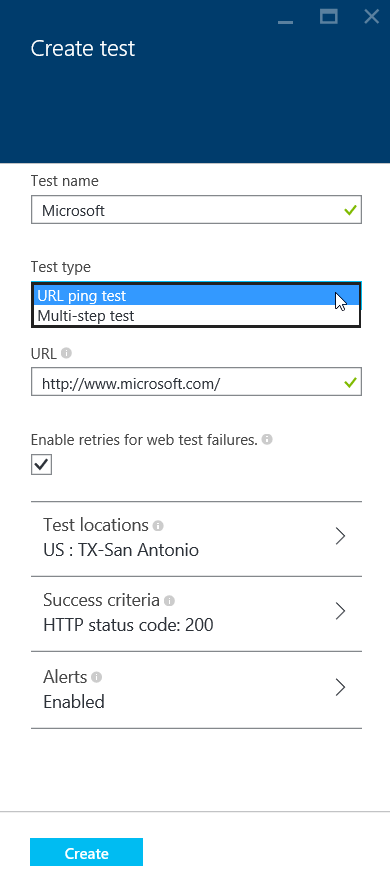Uncheck Enable retries for web test failures
Image resolution: width=390 pixels, height=891 pixels.
tap(41, 464)
